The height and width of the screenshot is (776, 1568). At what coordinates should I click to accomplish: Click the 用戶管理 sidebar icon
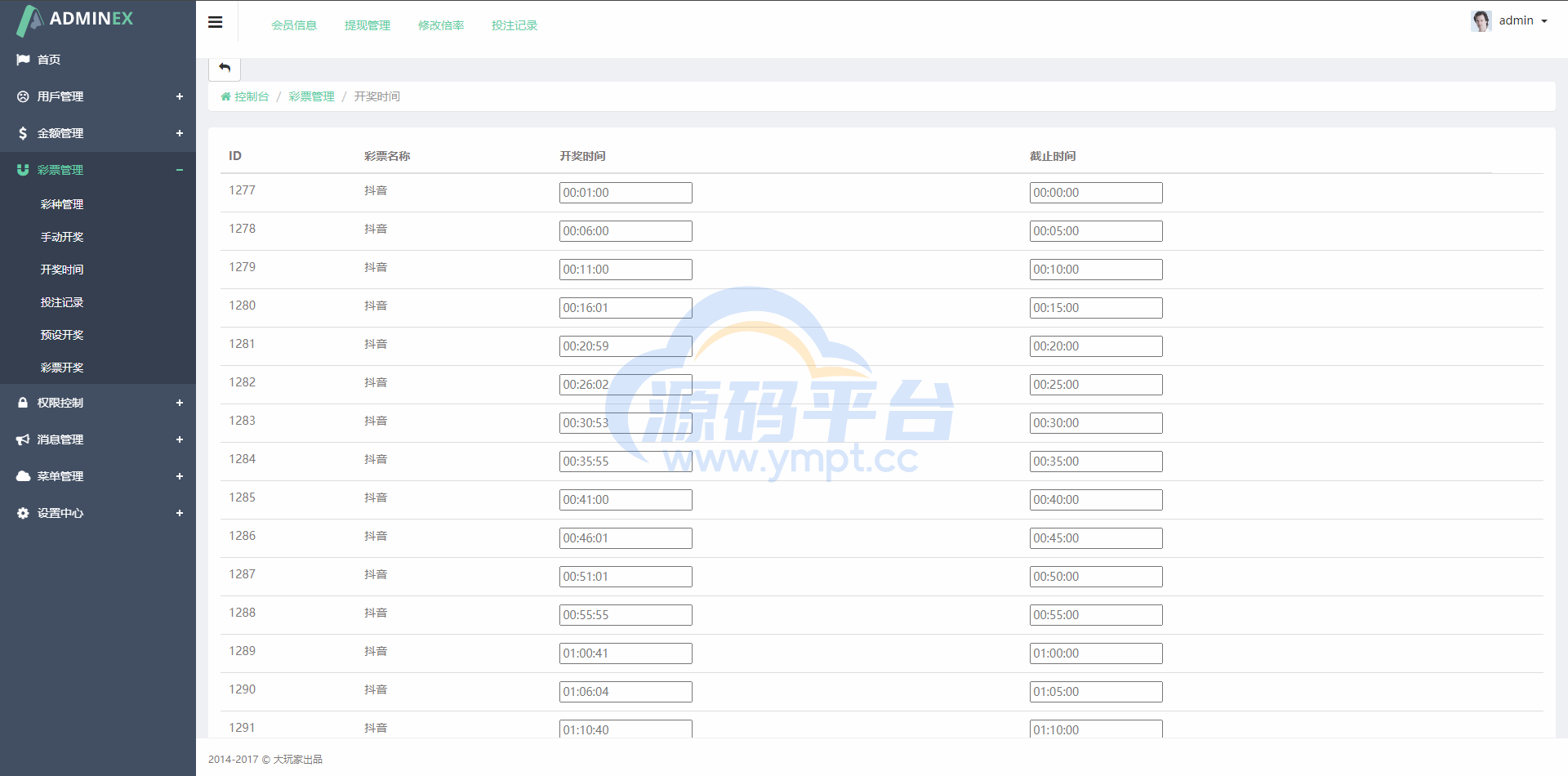[23, 96]
